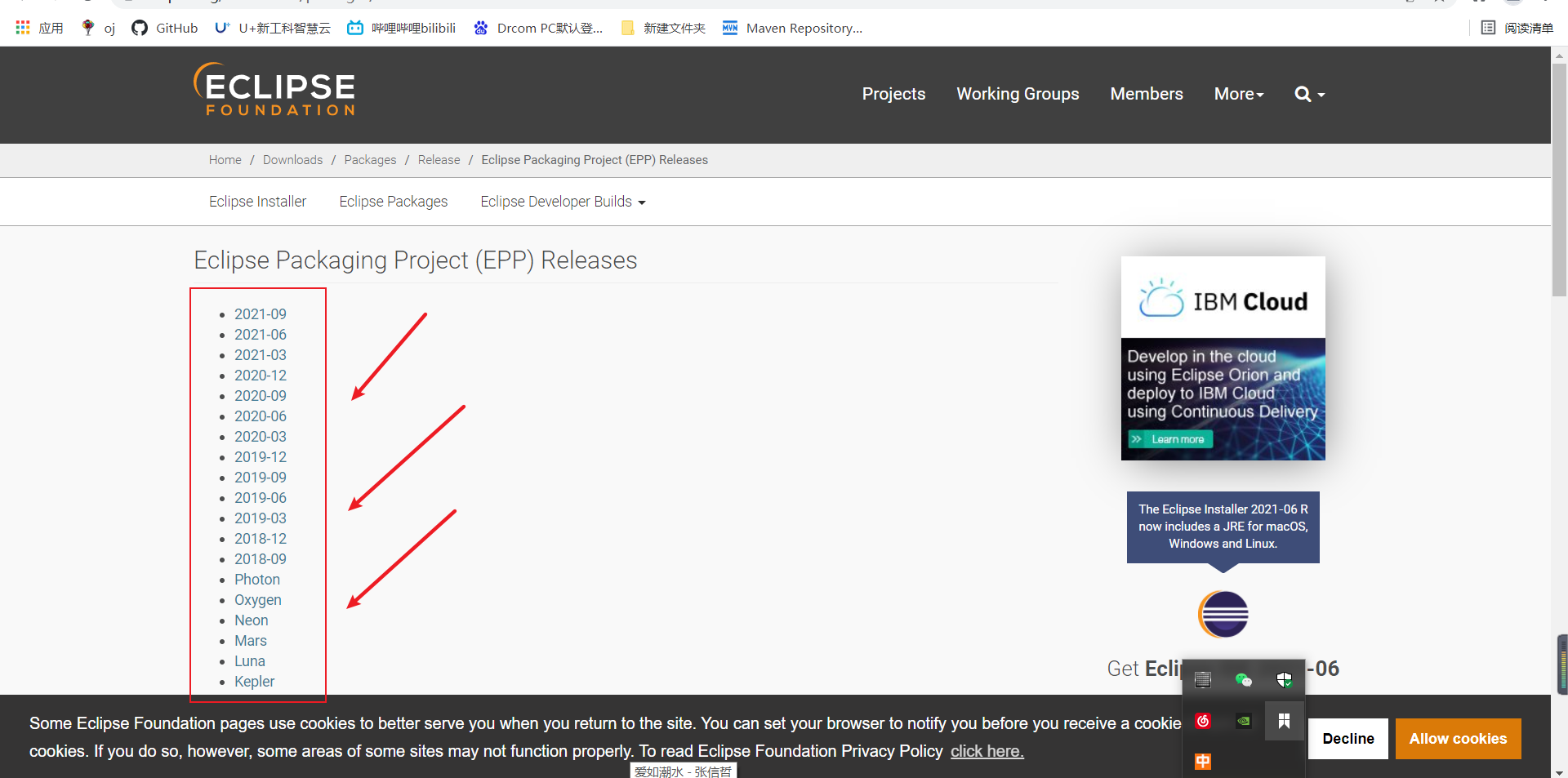1568x778 pixels.
Task: Open the 2021-06 release link
Action: click(261, 335)
